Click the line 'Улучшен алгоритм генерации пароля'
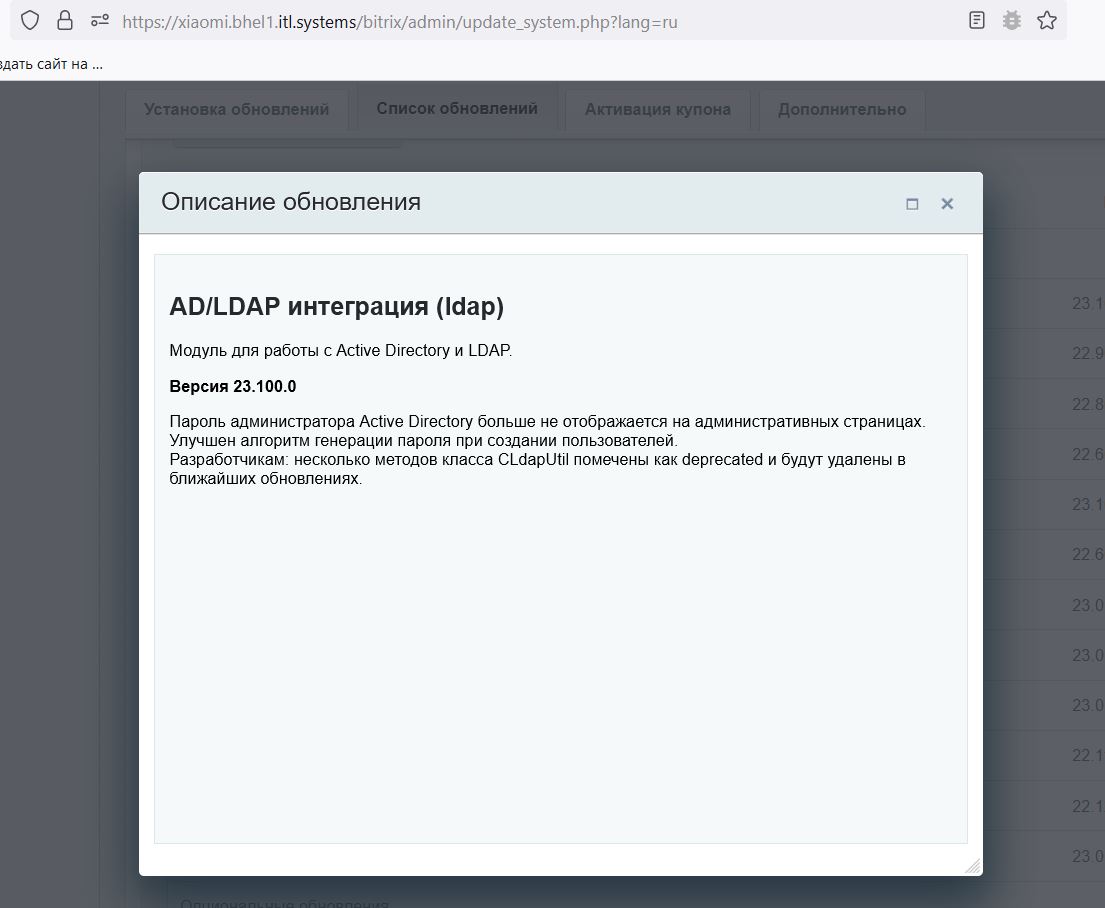Screen dimensions: 1105x908 424,441
